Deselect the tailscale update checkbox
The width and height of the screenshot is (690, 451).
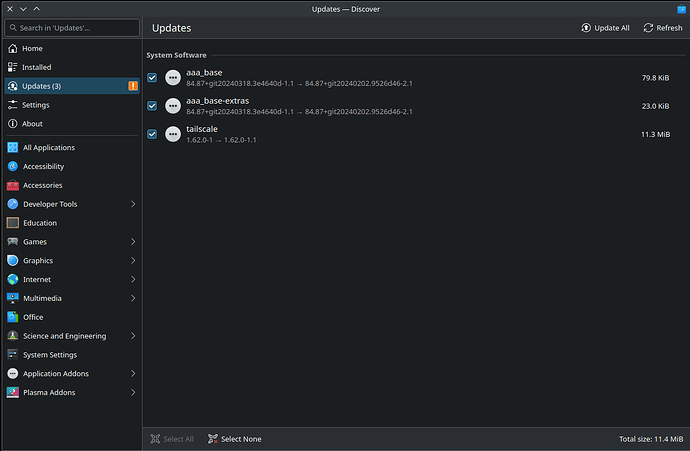(x=152, y=134)
